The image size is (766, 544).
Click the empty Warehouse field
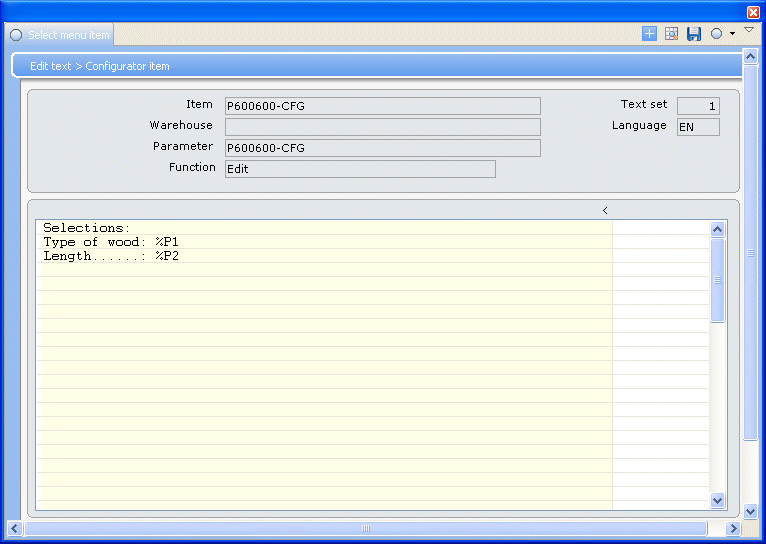pos(382,127)
